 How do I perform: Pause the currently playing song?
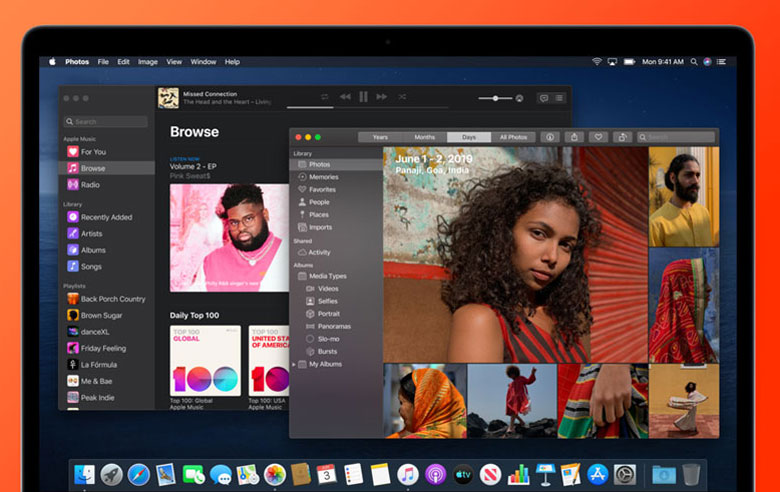click(363, 97)
